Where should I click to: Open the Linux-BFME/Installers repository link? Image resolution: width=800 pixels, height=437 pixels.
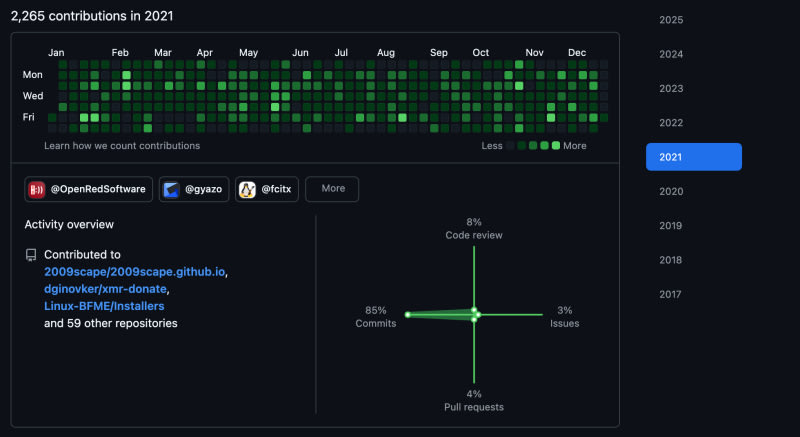(104, 305)
